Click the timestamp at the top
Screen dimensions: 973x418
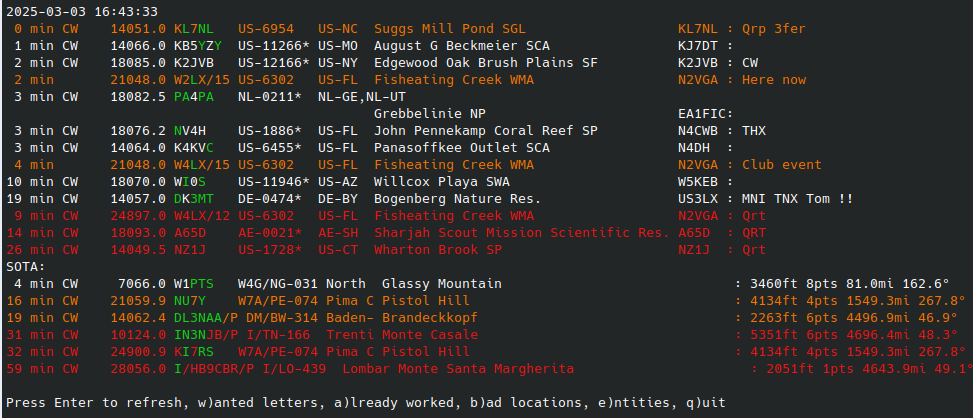pyautogui.click(x=82, y=12)
